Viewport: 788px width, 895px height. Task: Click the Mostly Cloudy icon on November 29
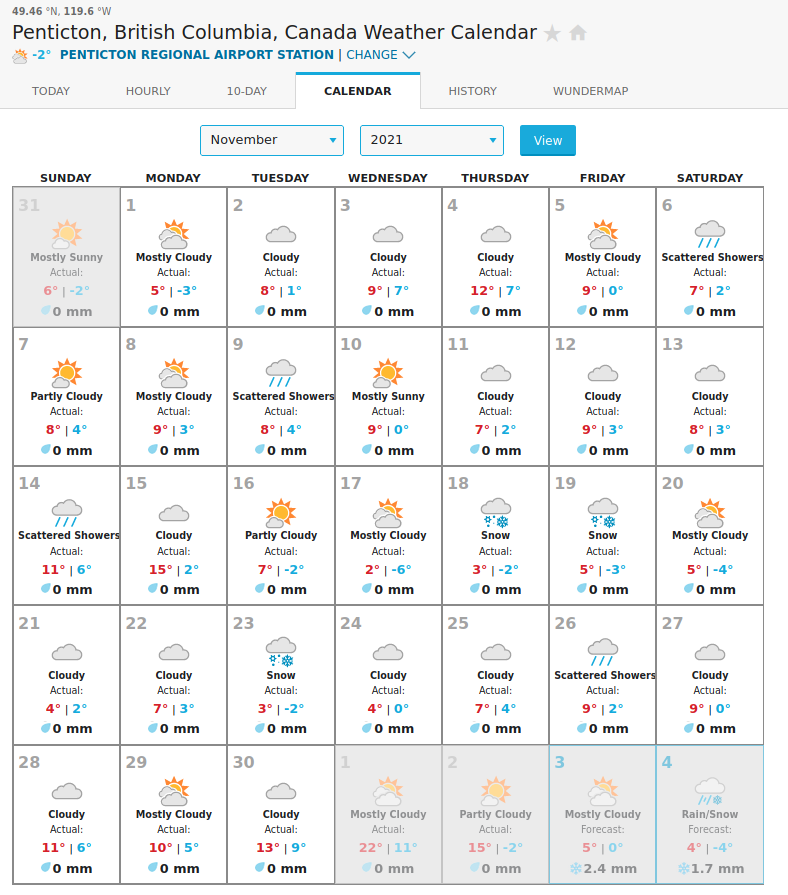tap(174, 791)
